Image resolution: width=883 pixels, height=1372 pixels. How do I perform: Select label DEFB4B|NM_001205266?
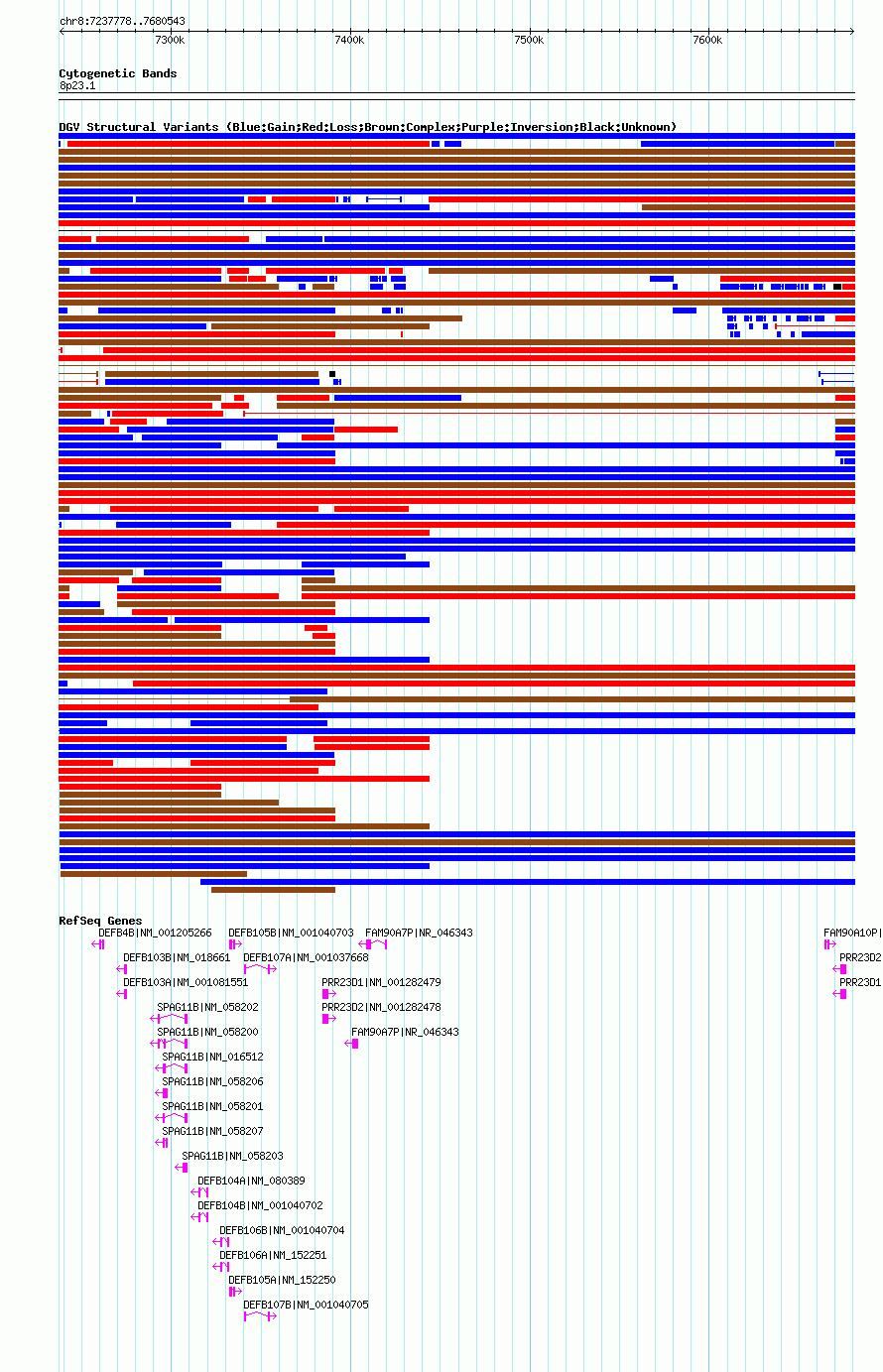click(155, 933)
